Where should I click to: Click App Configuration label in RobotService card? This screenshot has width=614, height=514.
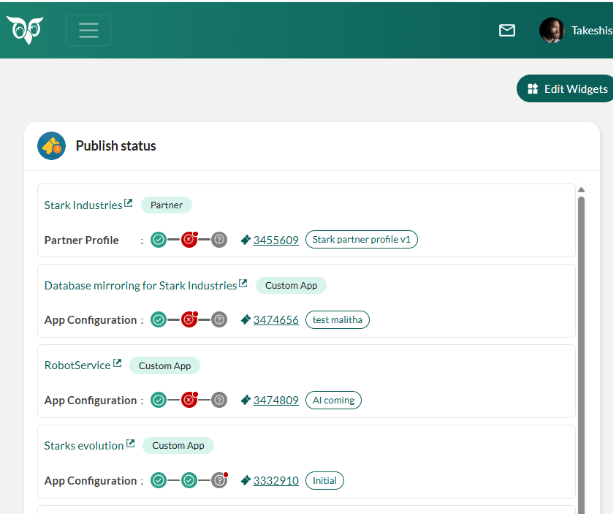[90, 400]
